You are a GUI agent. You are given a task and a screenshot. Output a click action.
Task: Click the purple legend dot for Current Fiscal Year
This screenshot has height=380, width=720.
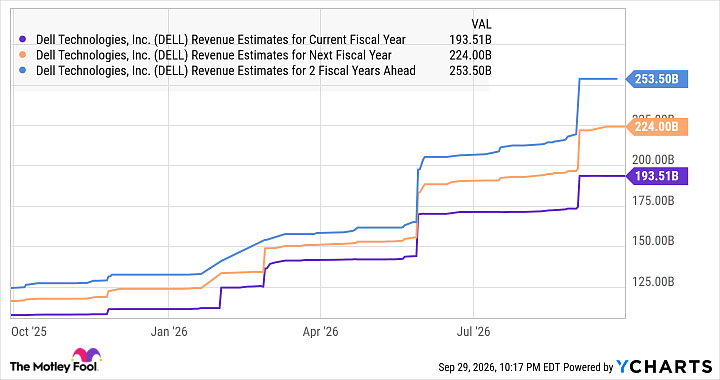tap(22, 39)
